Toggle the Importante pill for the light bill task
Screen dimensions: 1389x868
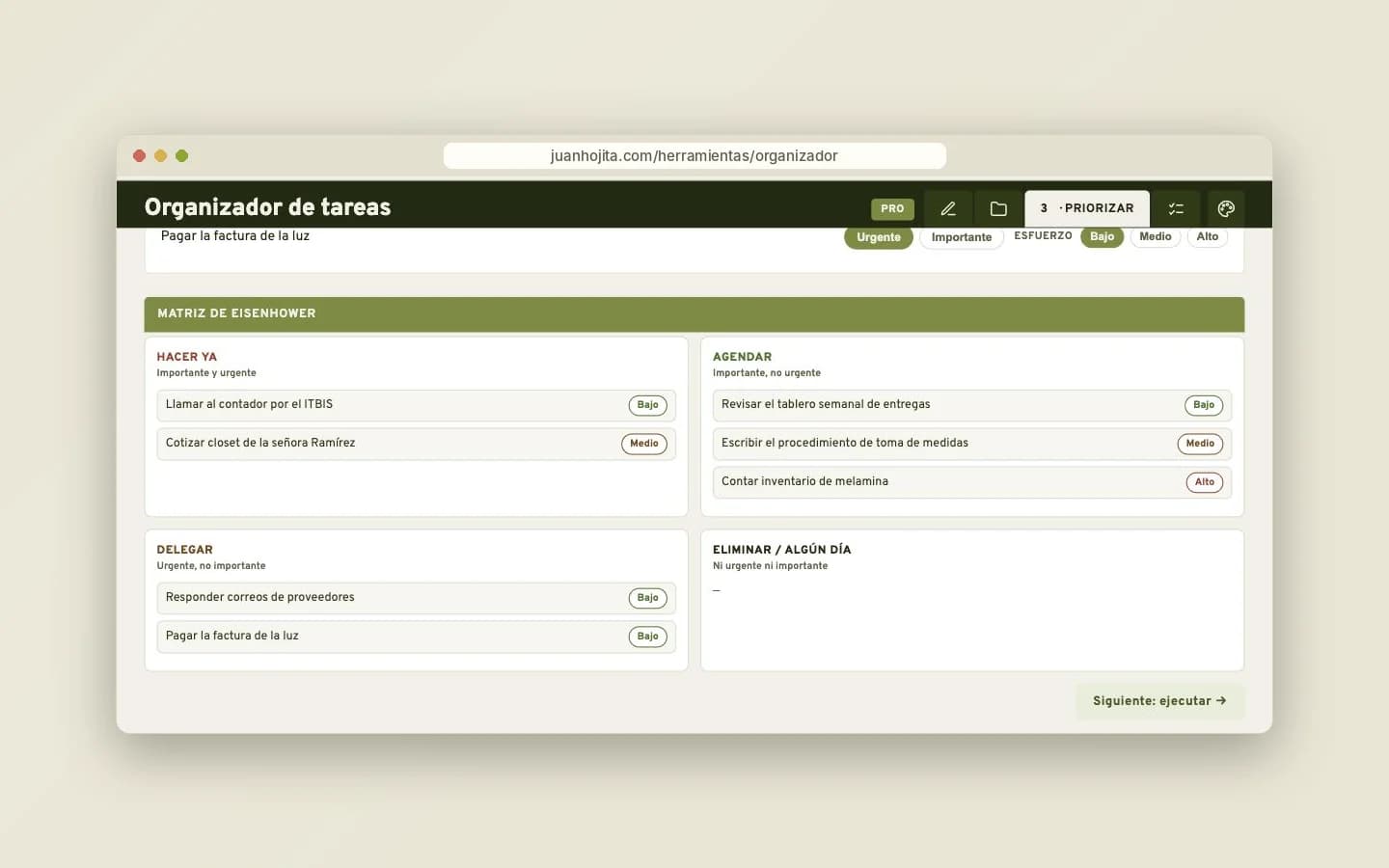click(x=962, y=237)
